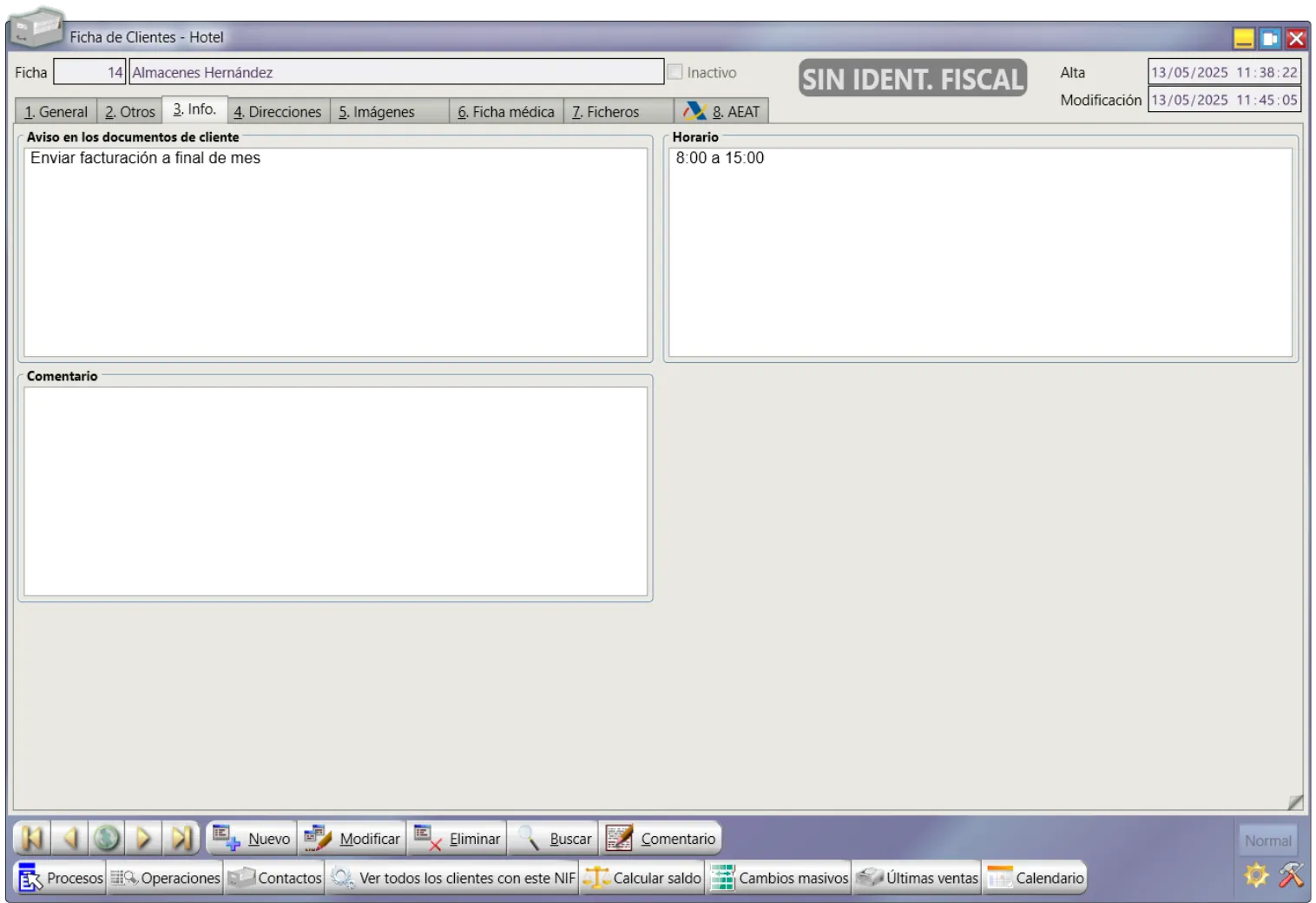Open Buscar to search clients

click(554, 839)
